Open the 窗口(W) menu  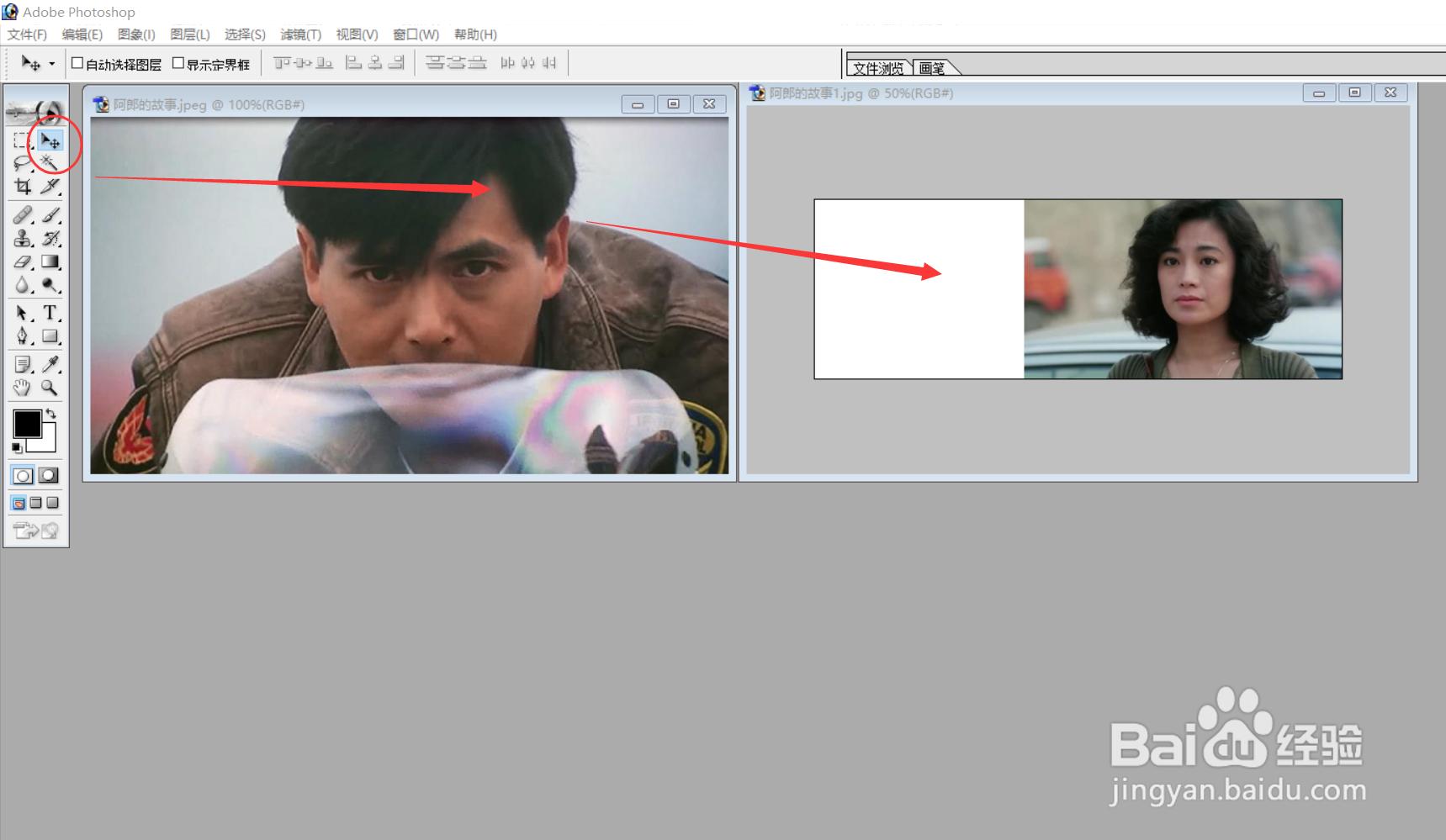click(416, 34)
